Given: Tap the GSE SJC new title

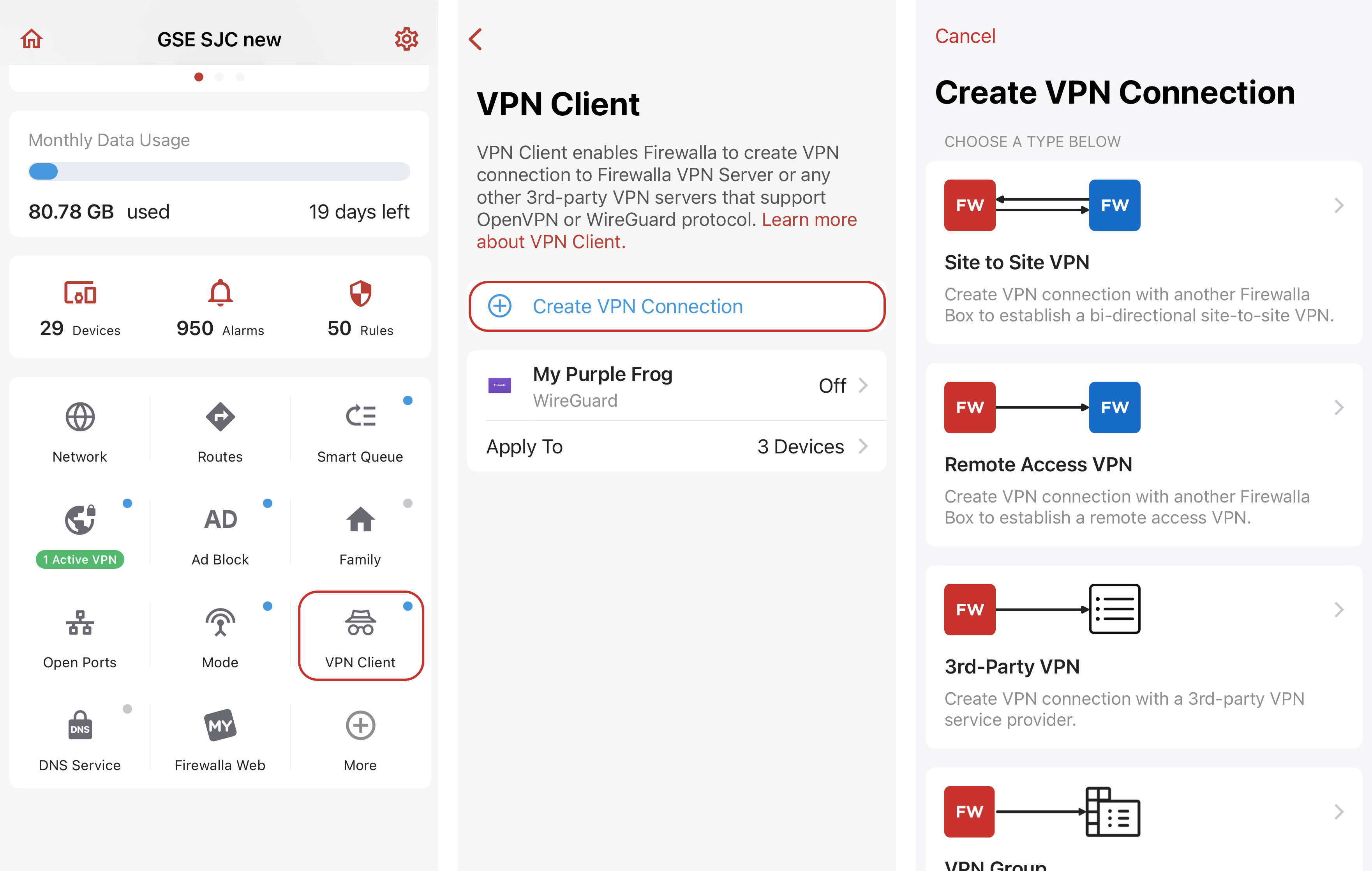Looking at the screenshot, I should point(219,39).
